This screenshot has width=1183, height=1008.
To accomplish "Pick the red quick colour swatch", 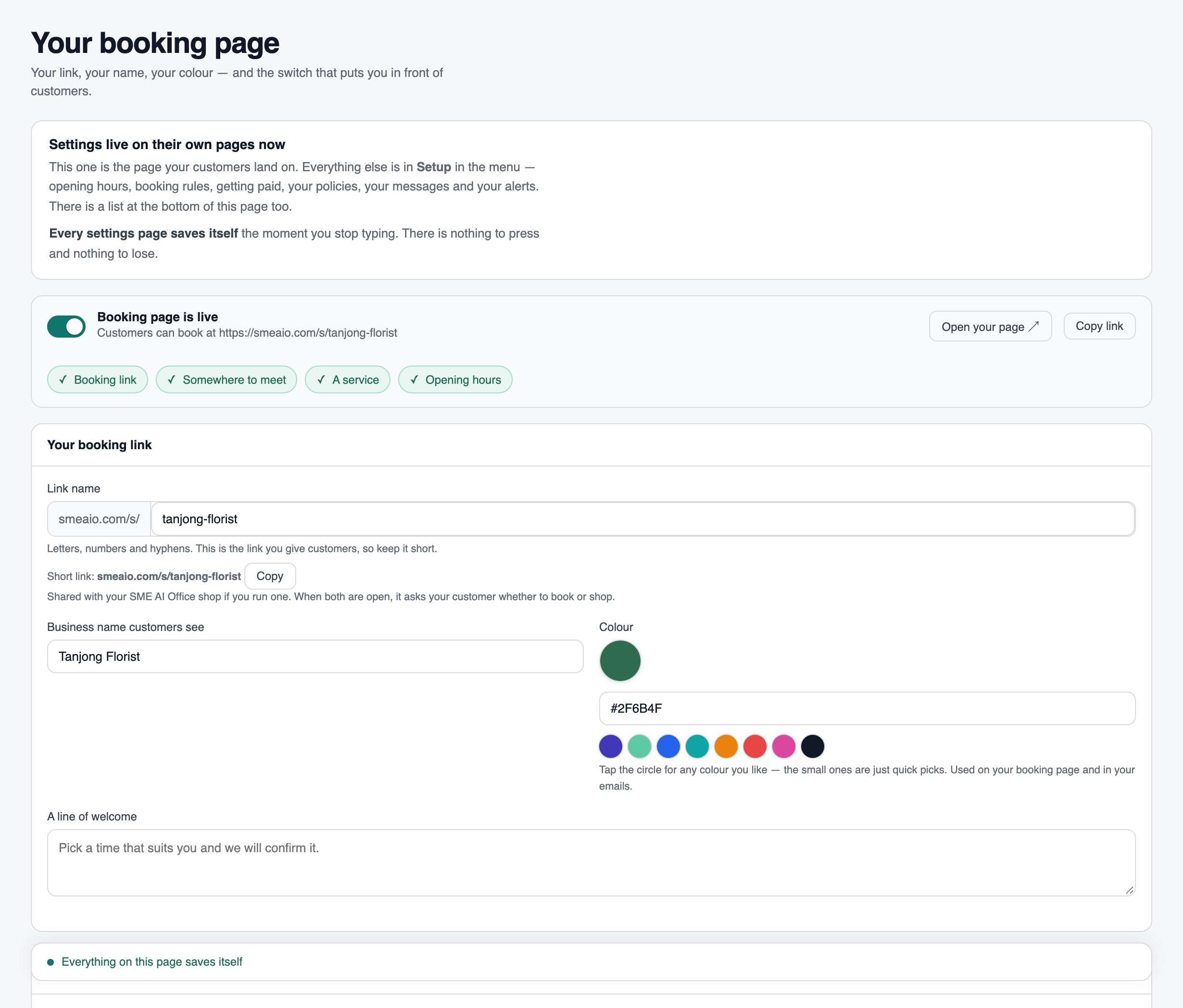I will pyautogui.click(x=755, y=746).
